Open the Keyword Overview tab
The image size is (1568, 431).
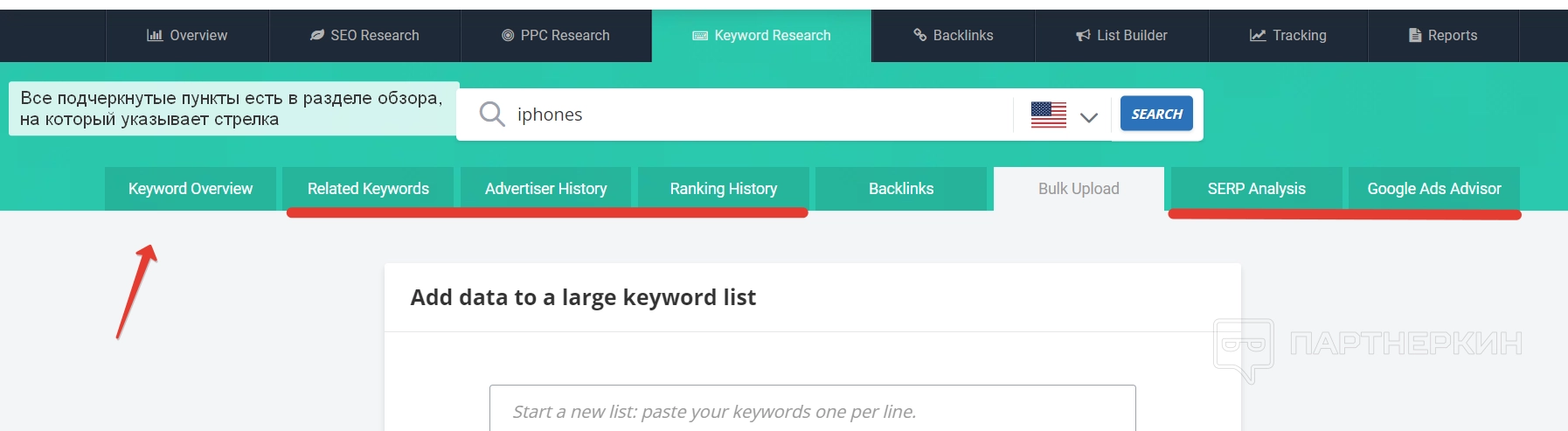tap(191, 189)
